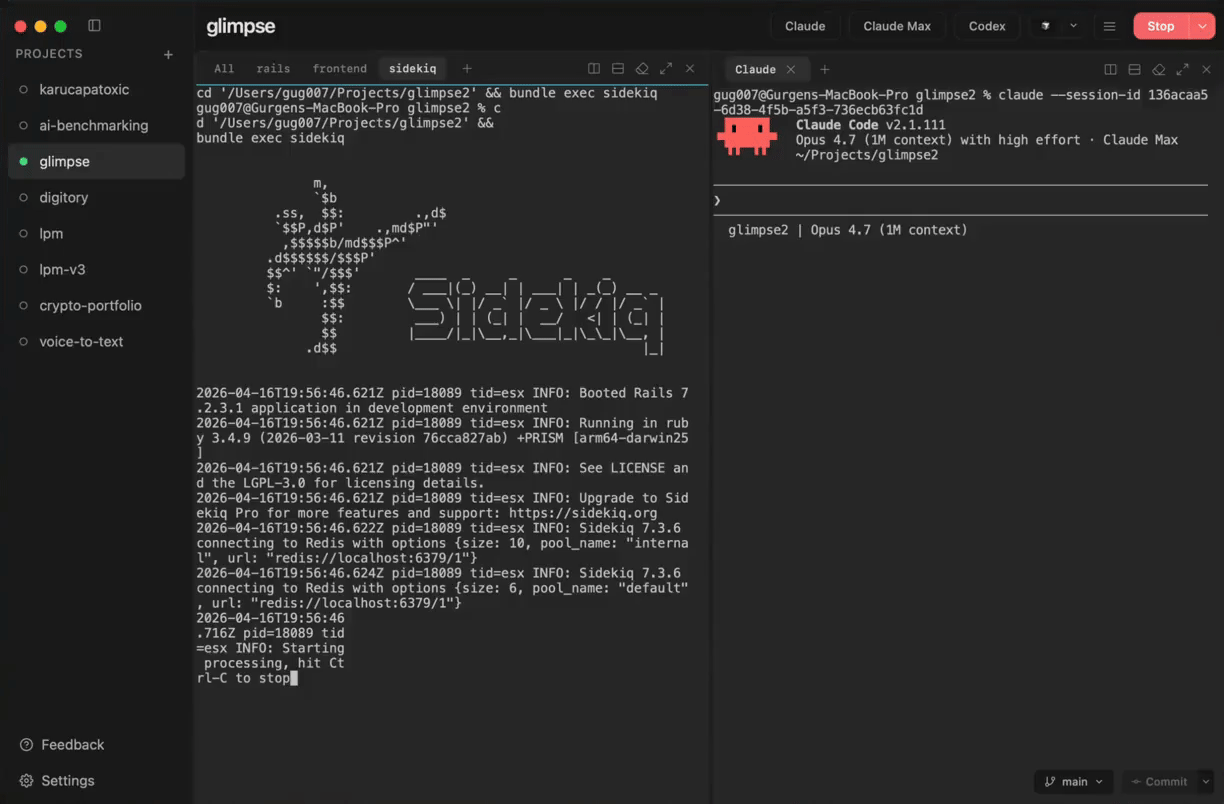Switch to the All terminal tab
This screenshot has width=1224, height=804.
click(x=224, y=69)
